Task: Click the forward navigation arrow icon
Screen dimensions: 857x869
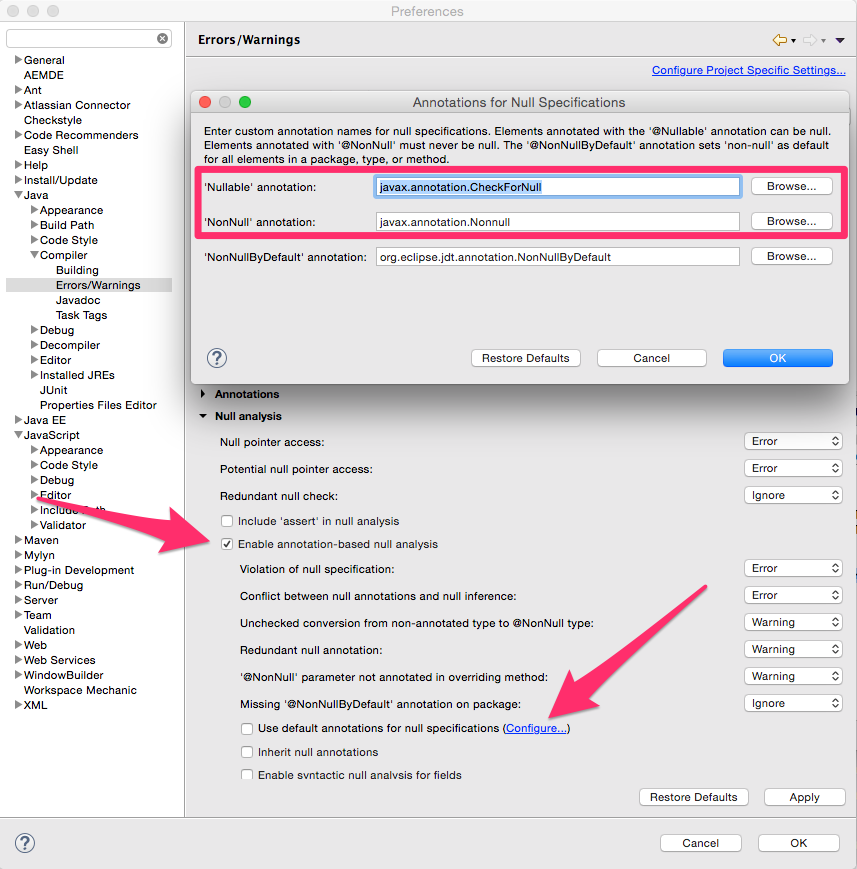Action: coord(809,40)
